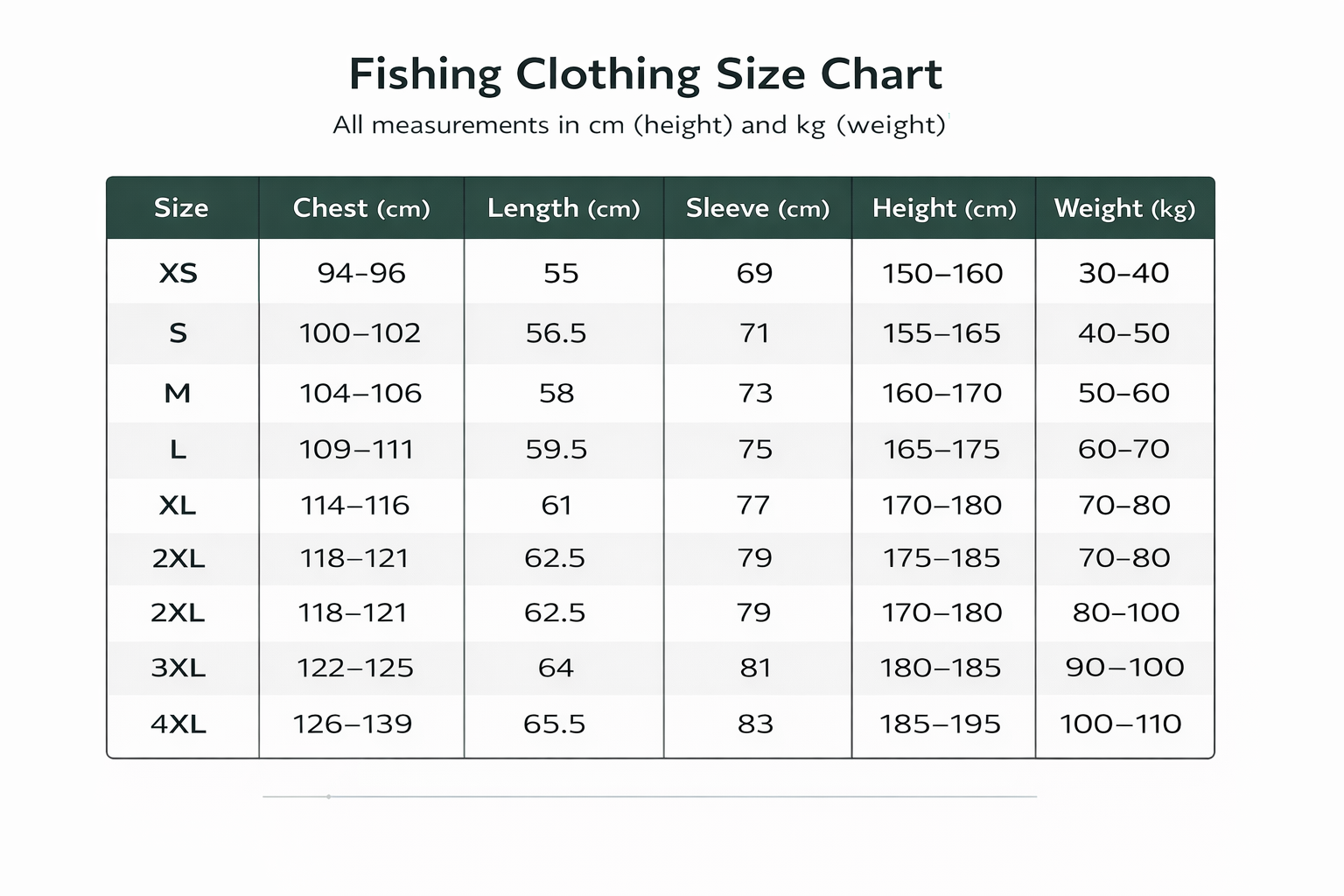Click the measurements subtitle text
Screen dimensions: 1344x896
point(639,125)
